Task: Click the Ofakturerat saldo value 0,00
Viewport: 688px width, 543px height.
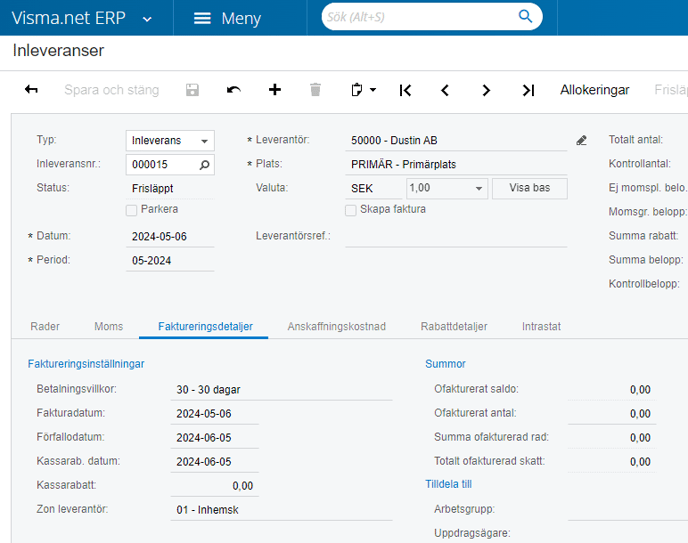Action: pyautogui.click(x=640, y=389)
